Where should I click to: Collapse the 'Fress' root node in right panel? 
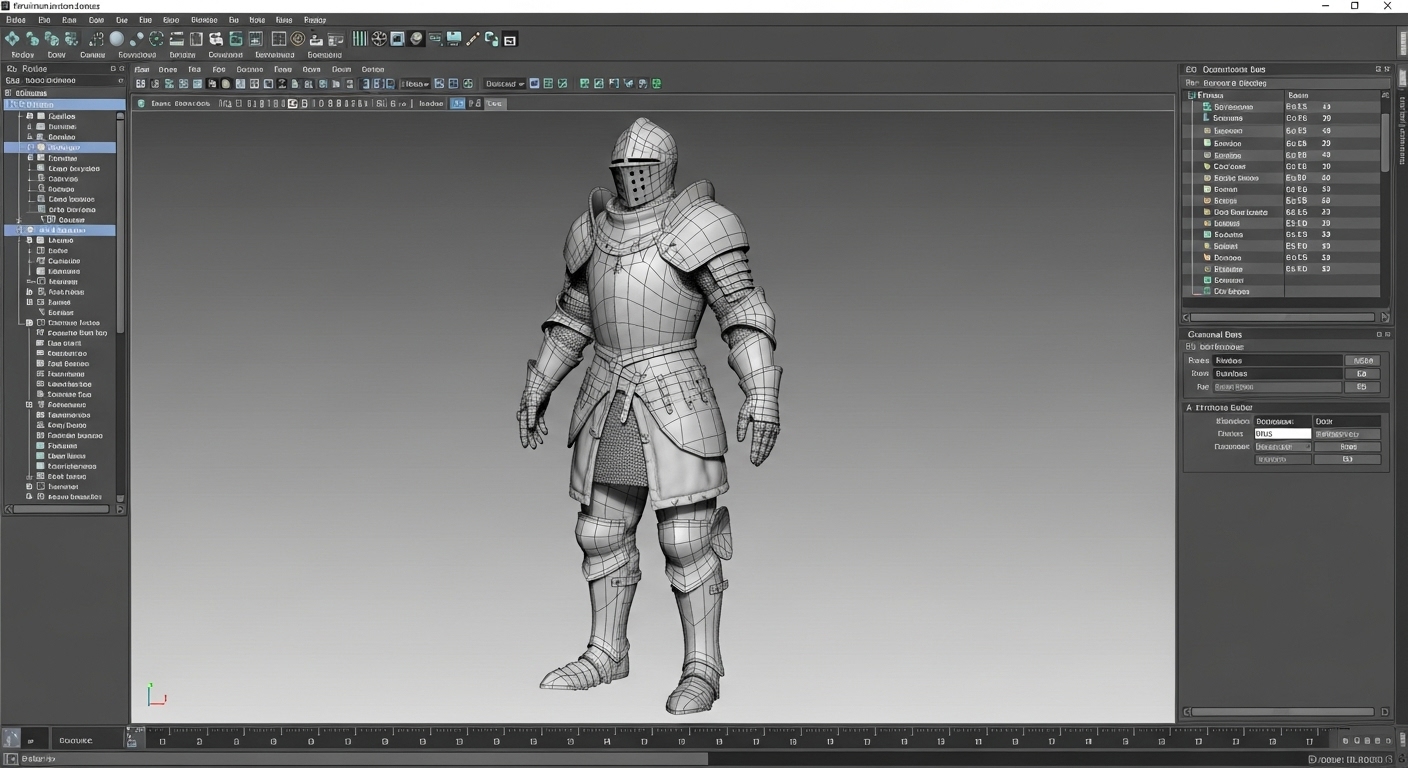(1192, 95)
